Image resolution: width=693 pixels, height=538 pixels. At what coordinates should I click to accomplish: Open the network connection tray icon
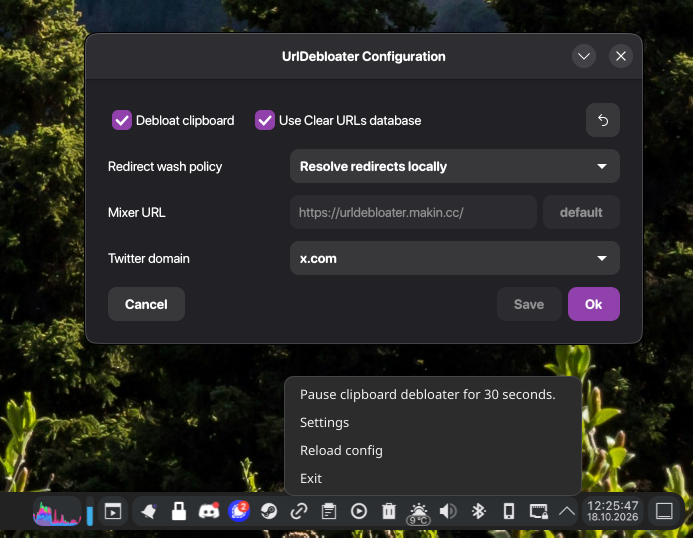pyautogui.click(x=539, y=511)
